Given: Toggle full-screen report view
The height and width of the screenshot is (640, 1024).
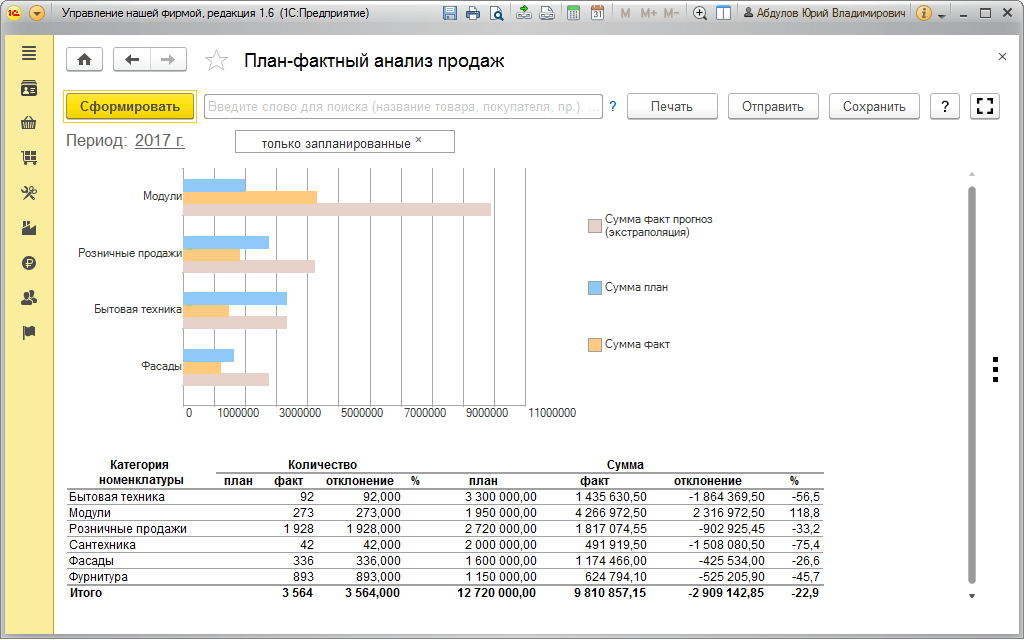Looking at the screenshot, I should 985,106.
